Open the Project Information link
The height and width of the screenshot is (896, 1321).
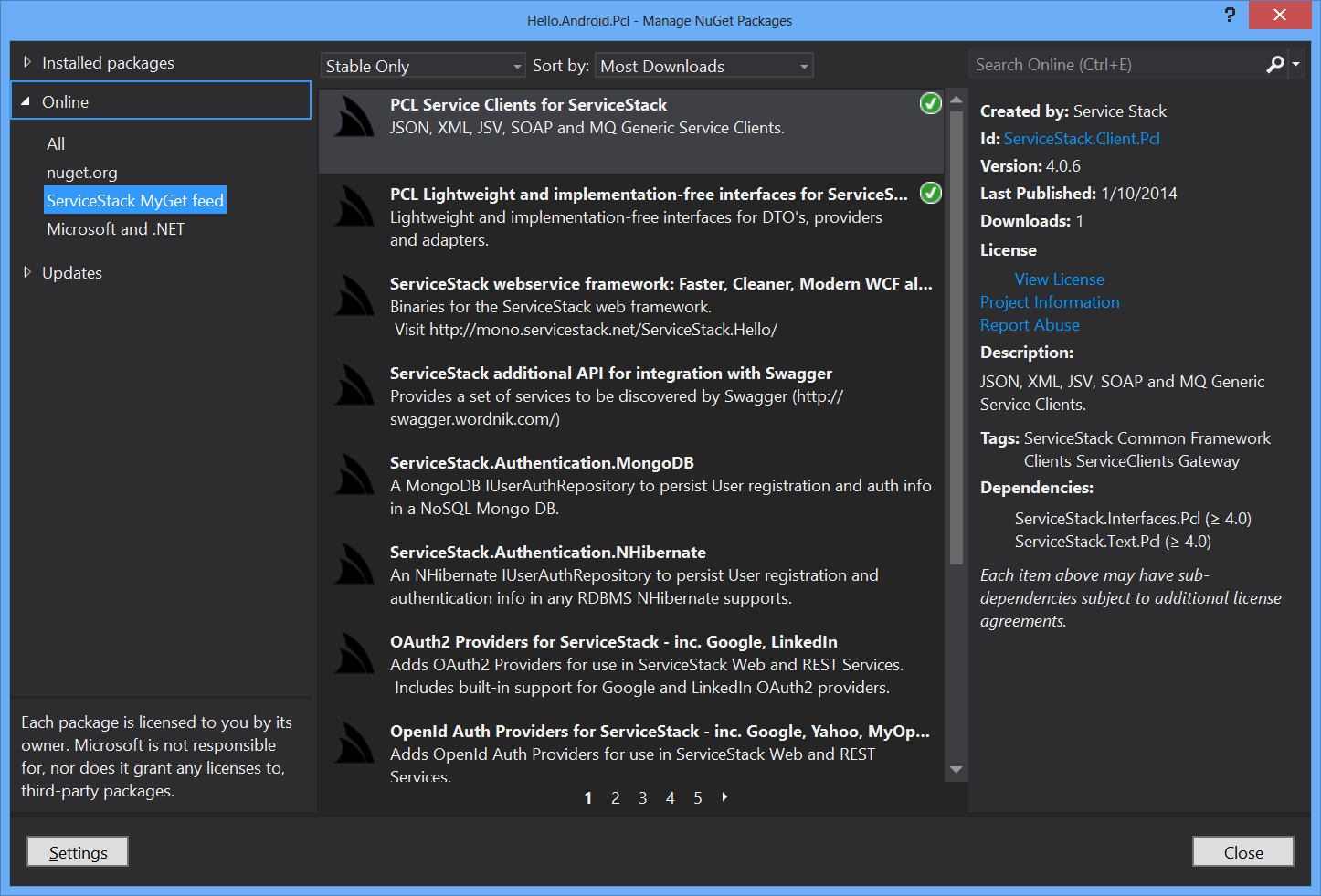coord(1050,302)
